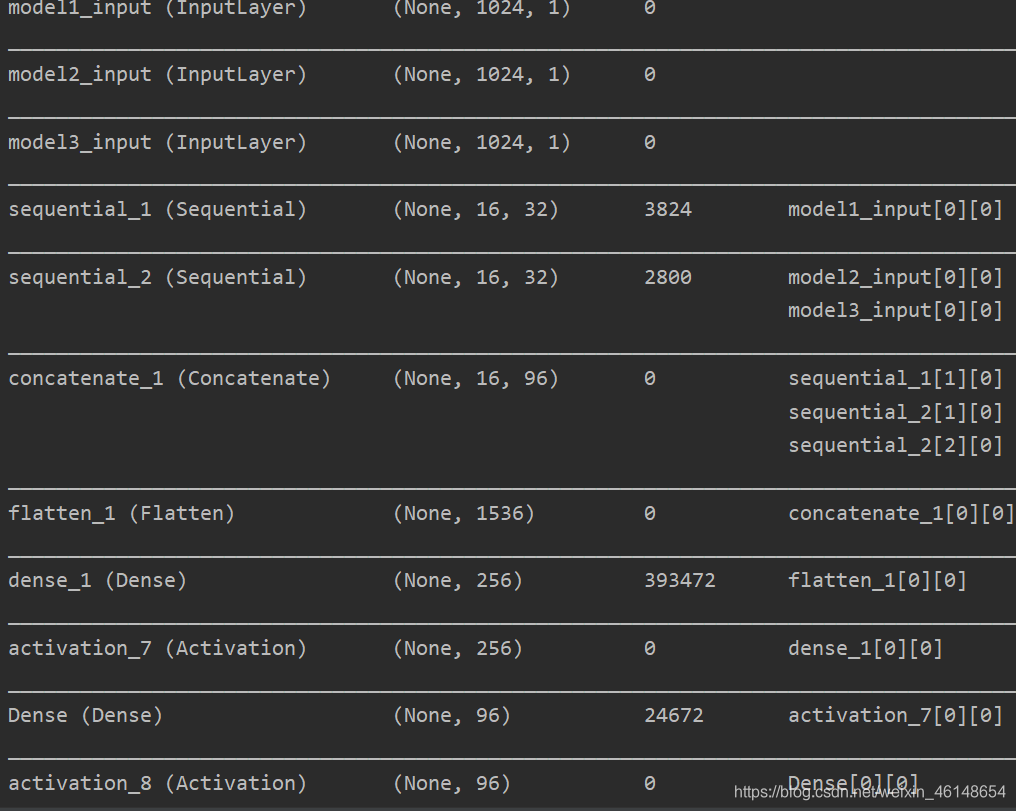Click output shape of model2_input row
1016x811 pixels.
pyautogui.click(x=481, y=74)
